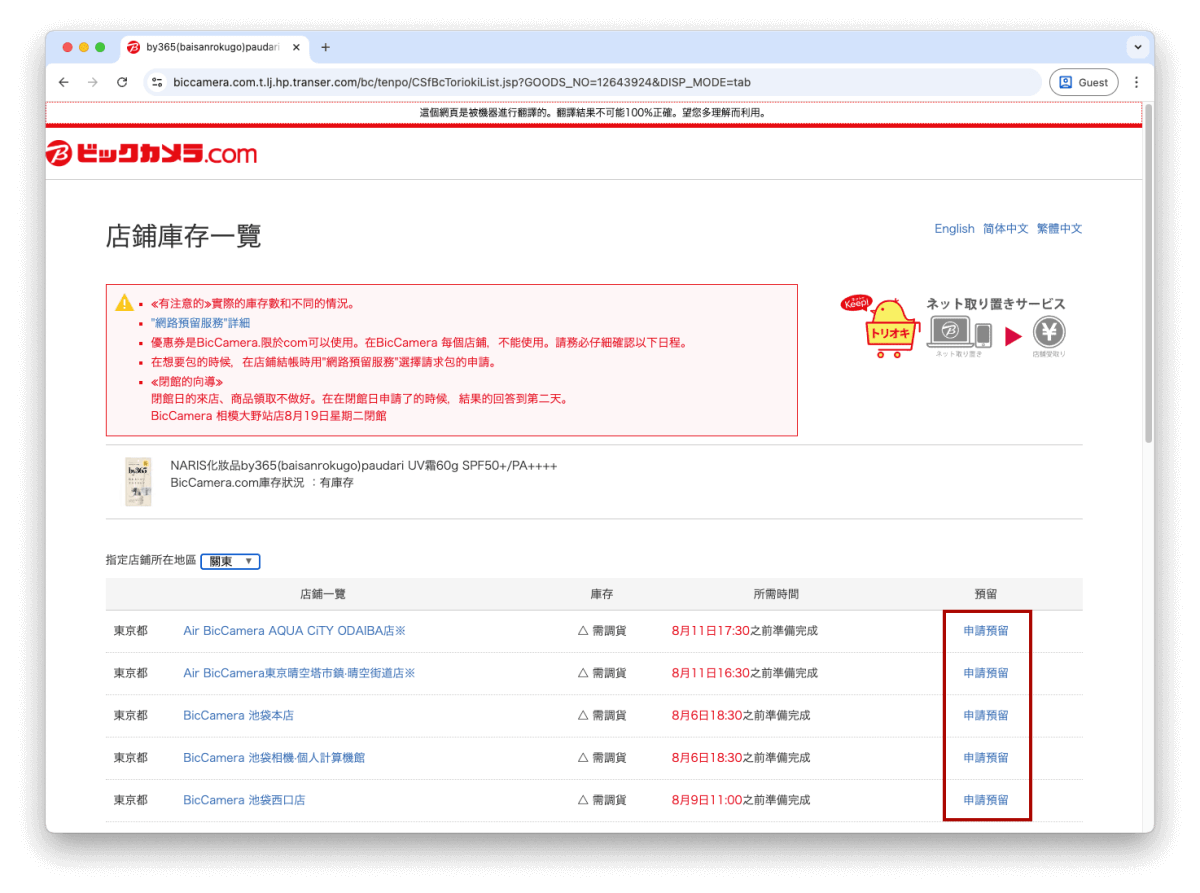Click the BicCamera.com logo
1200x893 pixels.
[x=151, y=153]
